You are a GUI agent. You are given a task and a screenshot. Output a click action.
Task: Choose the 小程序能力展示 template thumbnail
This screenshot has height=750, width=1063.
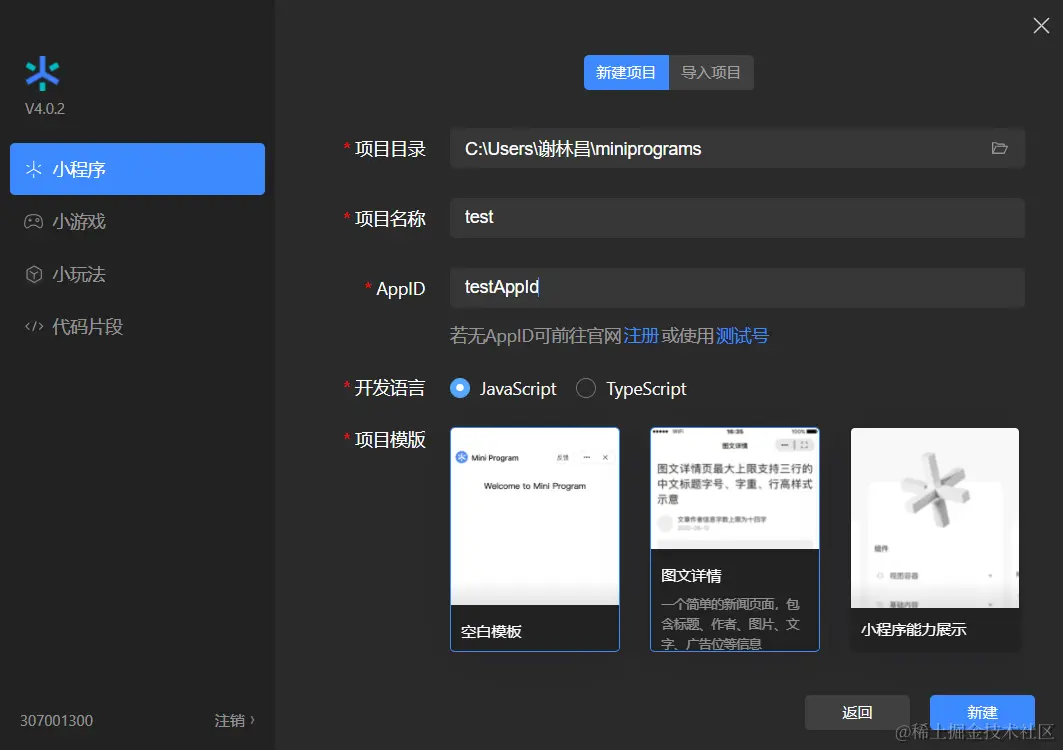pyautogui.click(x=935, y=539)
